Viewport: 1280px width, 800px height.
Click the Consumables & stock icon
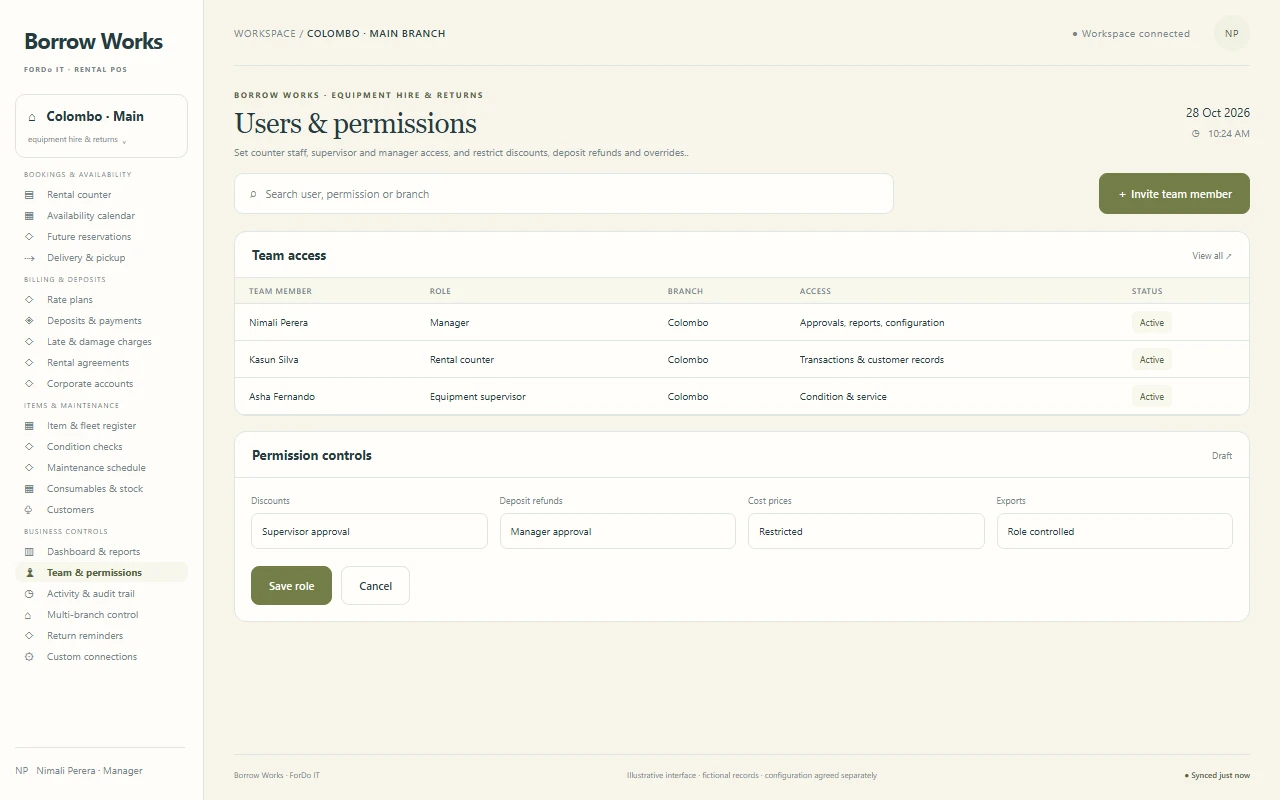(29, 489)
